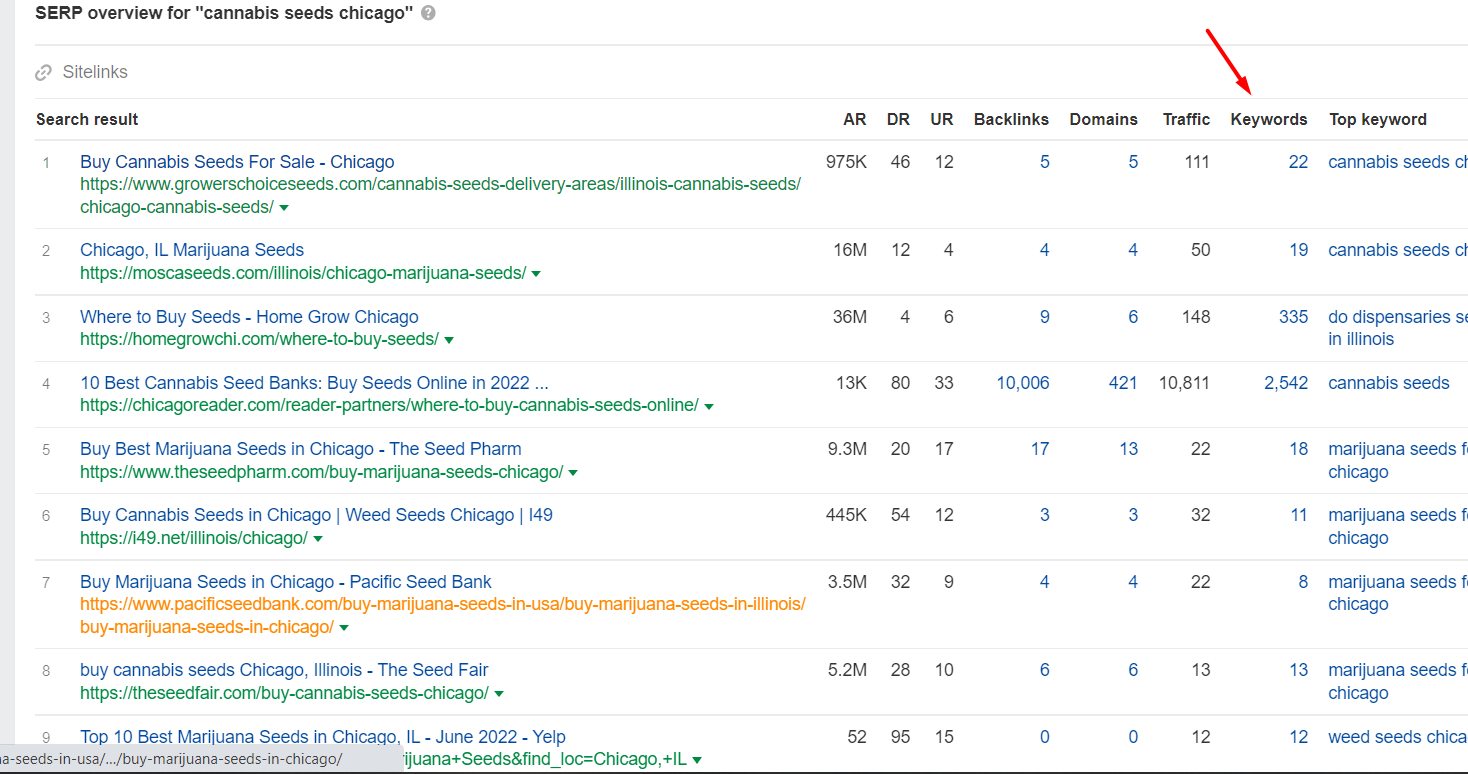This screenshot has width=1468, height=774.
Task: Open 'Buy Best Marijuana Seeds in Chicago' title
Action: [300, 449]
